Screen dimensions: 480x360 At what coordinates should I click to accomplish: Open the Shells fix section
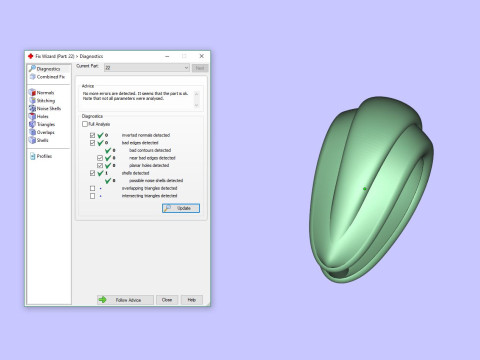click(39, 140)
